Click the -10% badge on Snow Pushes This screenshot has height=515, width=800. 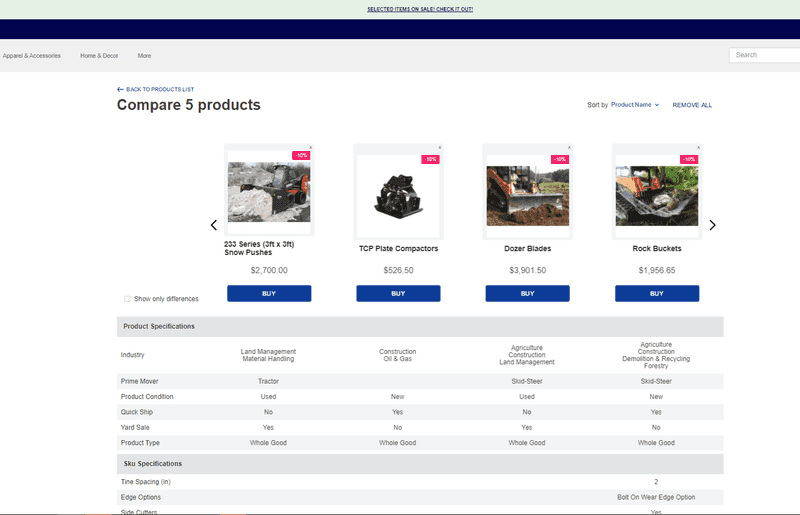[301, 155]
